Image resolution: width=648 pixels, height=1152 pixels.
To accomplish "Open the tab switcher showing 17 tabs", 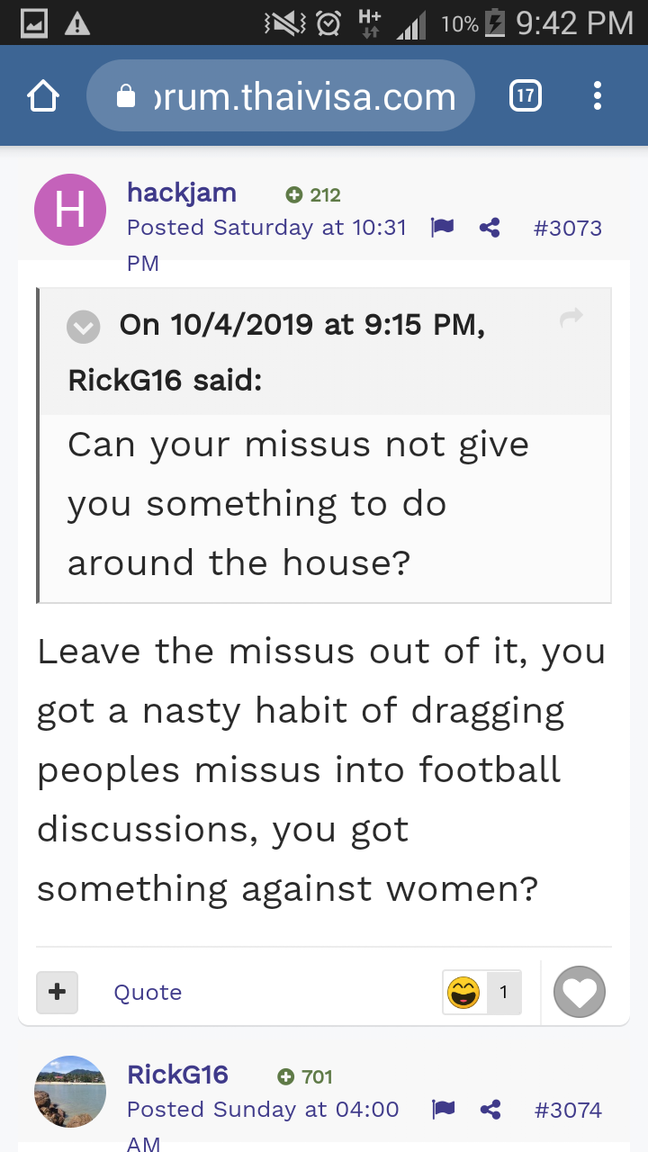I will click(525, 96).
